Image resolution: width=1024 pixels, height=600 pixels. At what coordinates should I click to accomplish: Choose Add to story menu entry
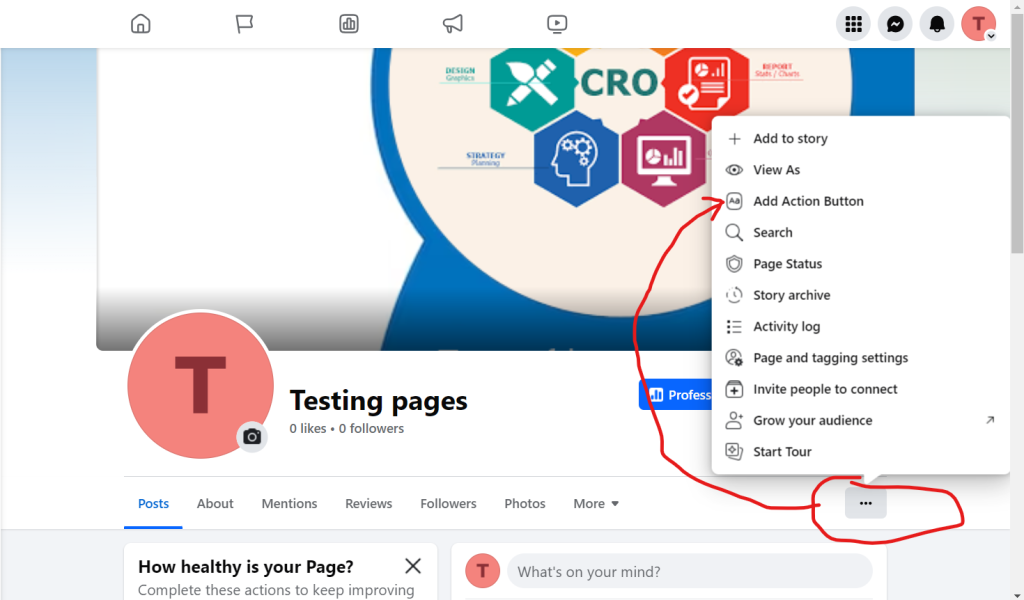(x=861, y=138)
